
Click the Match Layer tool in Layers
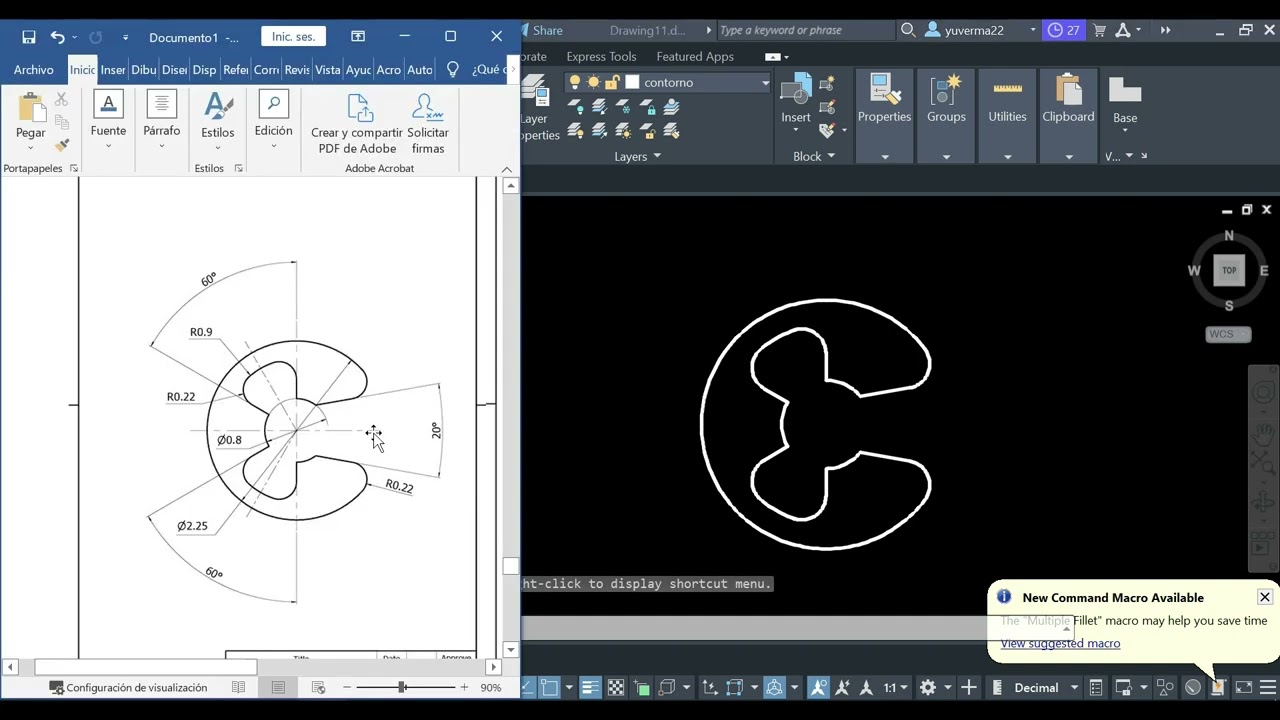672,131
